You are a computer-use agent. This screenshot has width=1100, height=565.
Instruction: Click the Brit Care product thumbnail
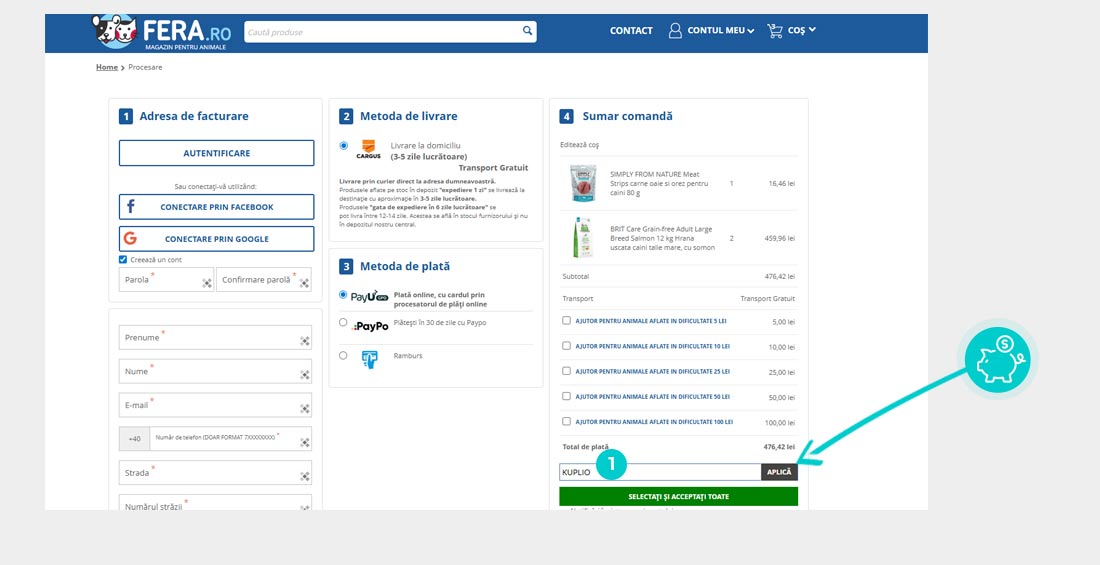pyautogui.click(x=582, y=239)
